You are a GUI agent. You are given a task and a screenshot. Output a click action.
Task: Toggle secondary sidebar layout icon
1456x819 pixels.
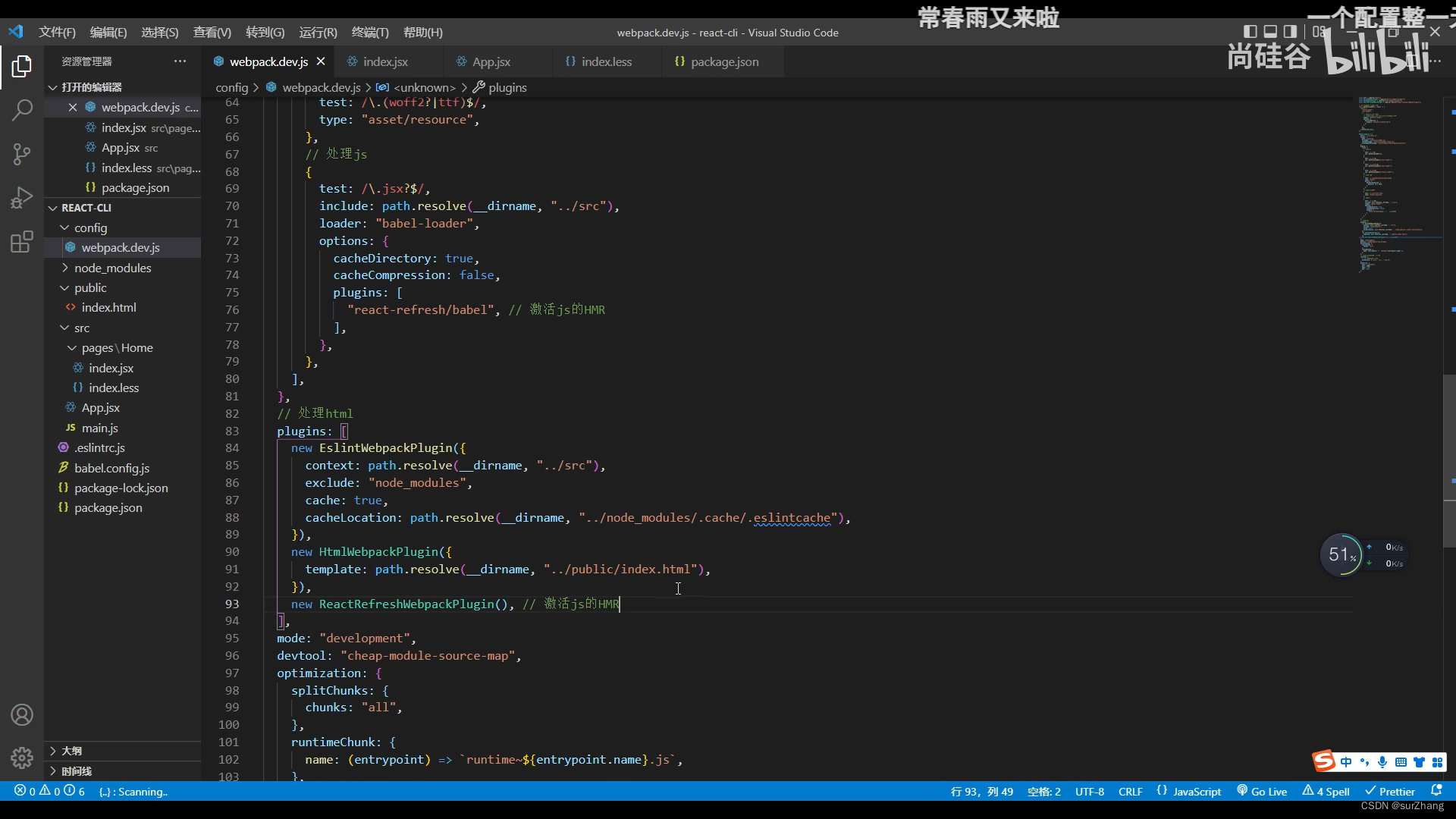(1290, 32)
